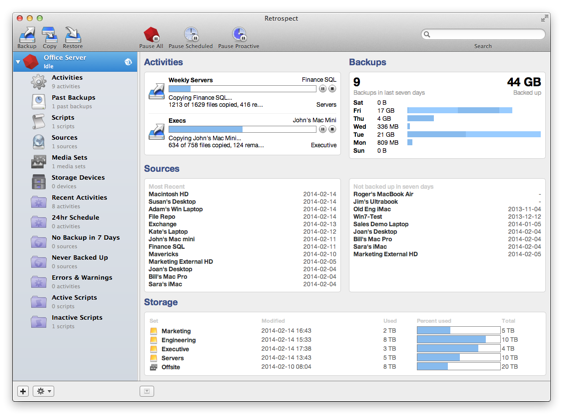Open Never Backed Up folder icon
Screen dimensions: 563x414
pyautogui.click(x=38, y=262)
